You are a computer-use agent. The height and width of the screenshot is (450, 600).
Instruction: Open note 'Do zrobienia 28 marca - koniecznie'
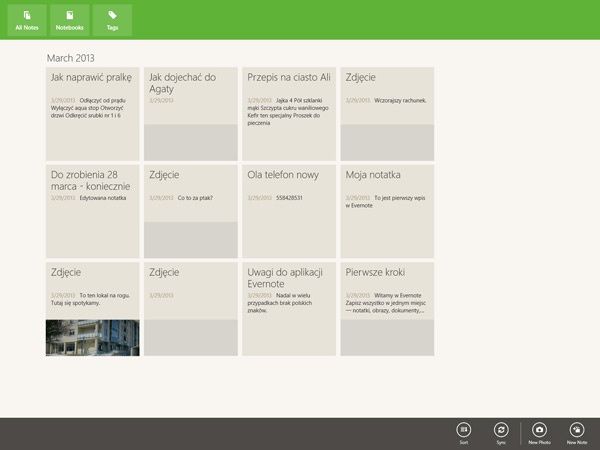tap(93, 211)
